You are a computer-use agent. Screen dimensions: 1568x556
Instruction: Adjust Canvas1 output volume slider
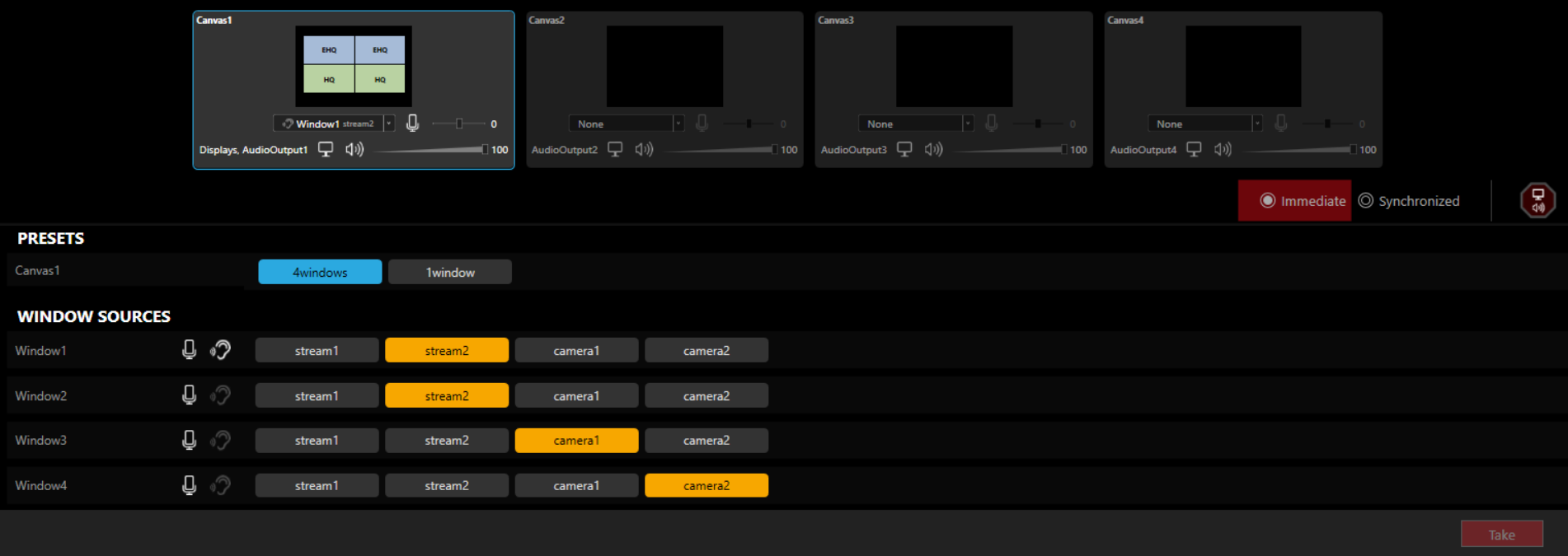click(x=484, y=149)
